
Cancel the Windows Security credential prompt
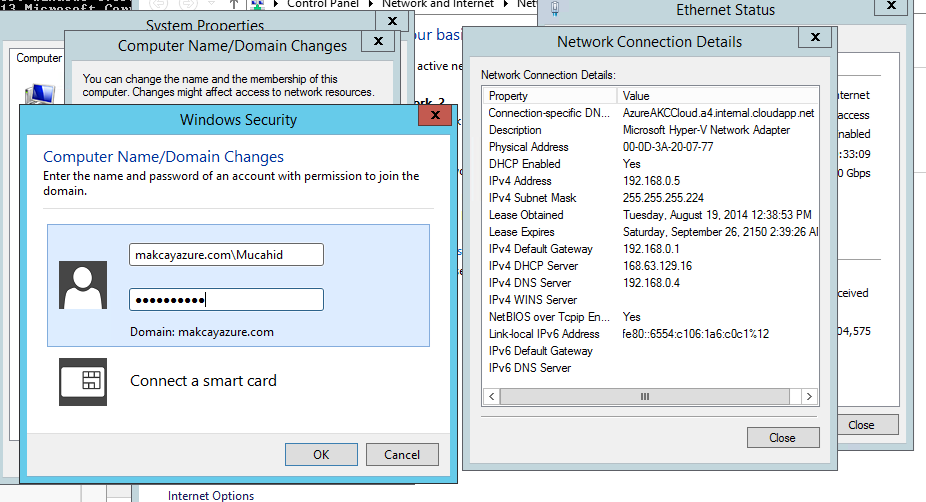click(x=402, y=454)
